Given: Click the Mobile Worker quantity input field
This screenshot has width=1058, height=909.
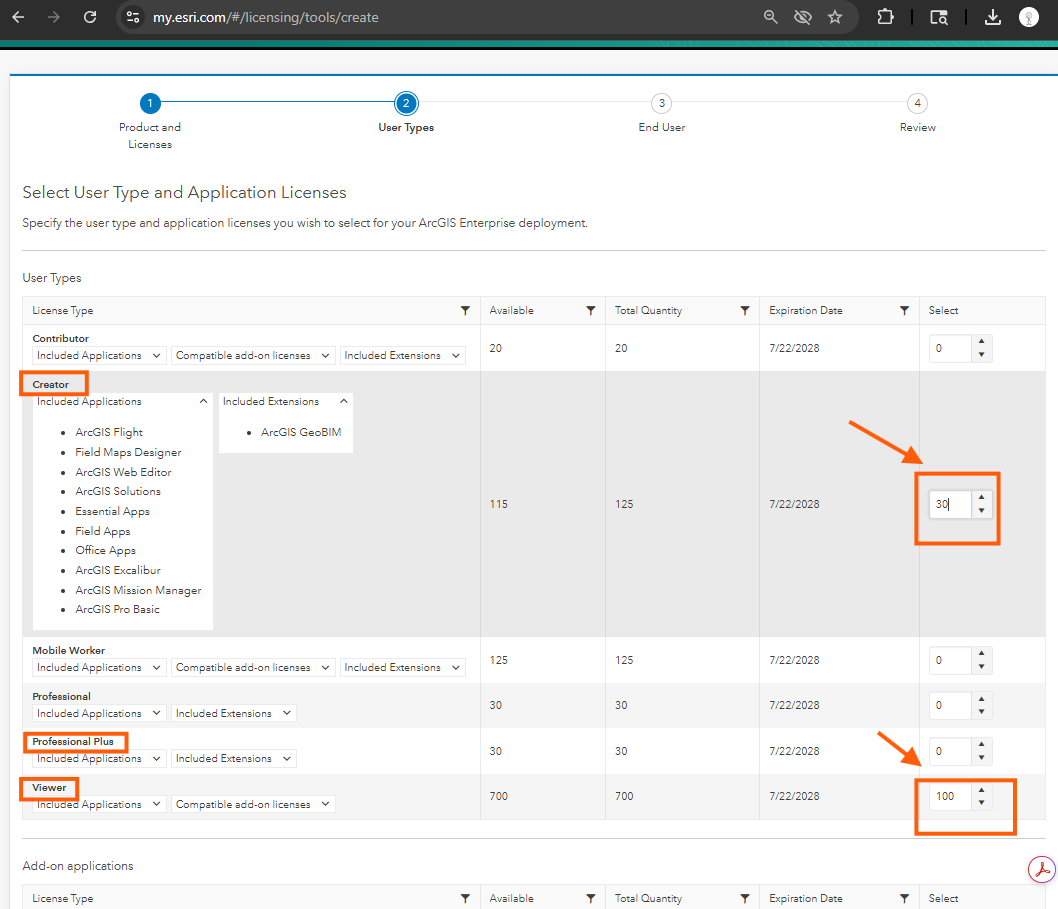Looking at the screenshot, I should click(948, 661).
